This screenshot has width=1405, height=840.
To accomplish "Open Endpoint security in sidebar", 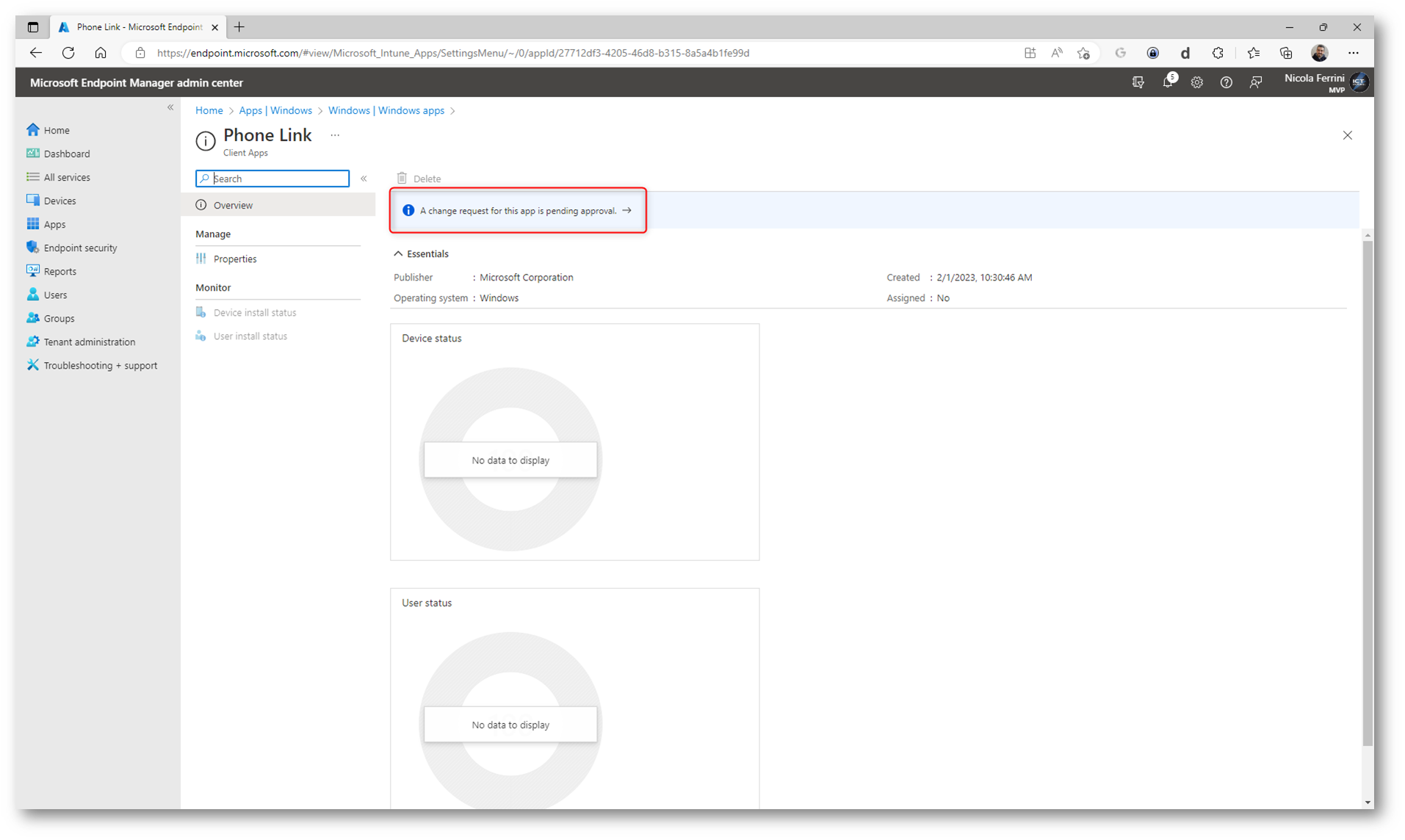I will pyautogui.click(x=80, y=248).
